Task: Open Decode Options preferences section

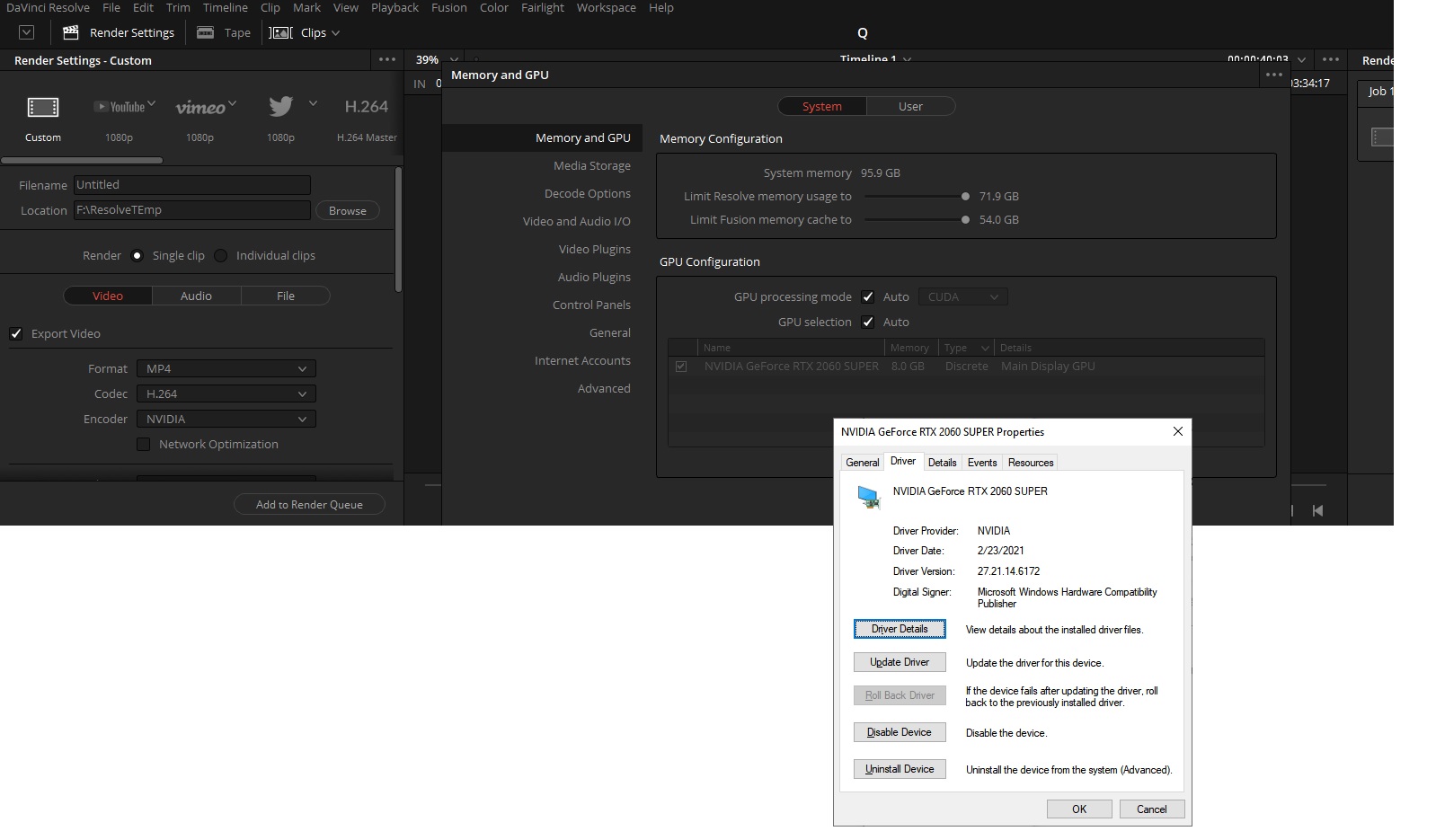Action: coord(588,193)
